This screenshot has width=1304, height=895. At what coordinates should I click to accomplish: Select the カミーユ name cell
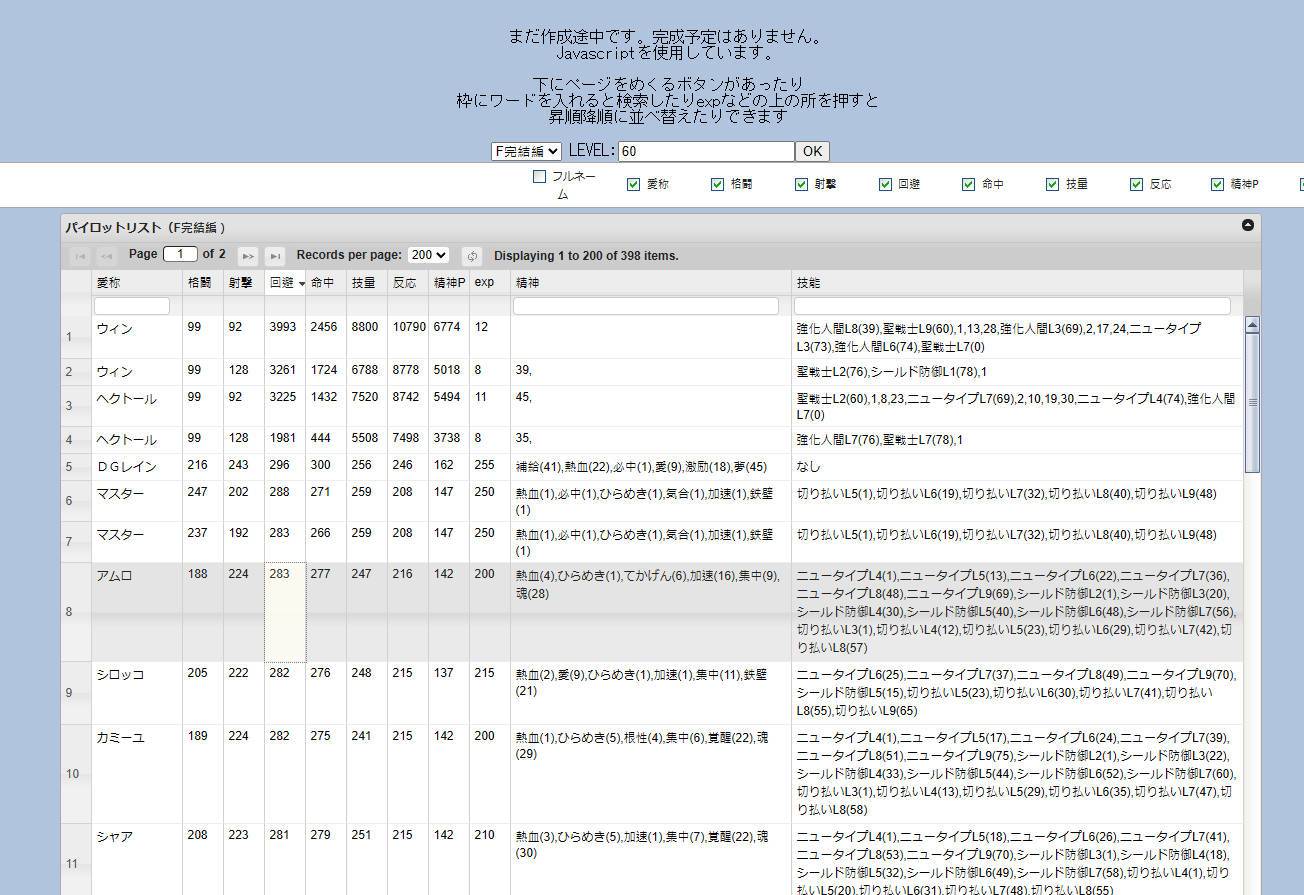point(137,774)
